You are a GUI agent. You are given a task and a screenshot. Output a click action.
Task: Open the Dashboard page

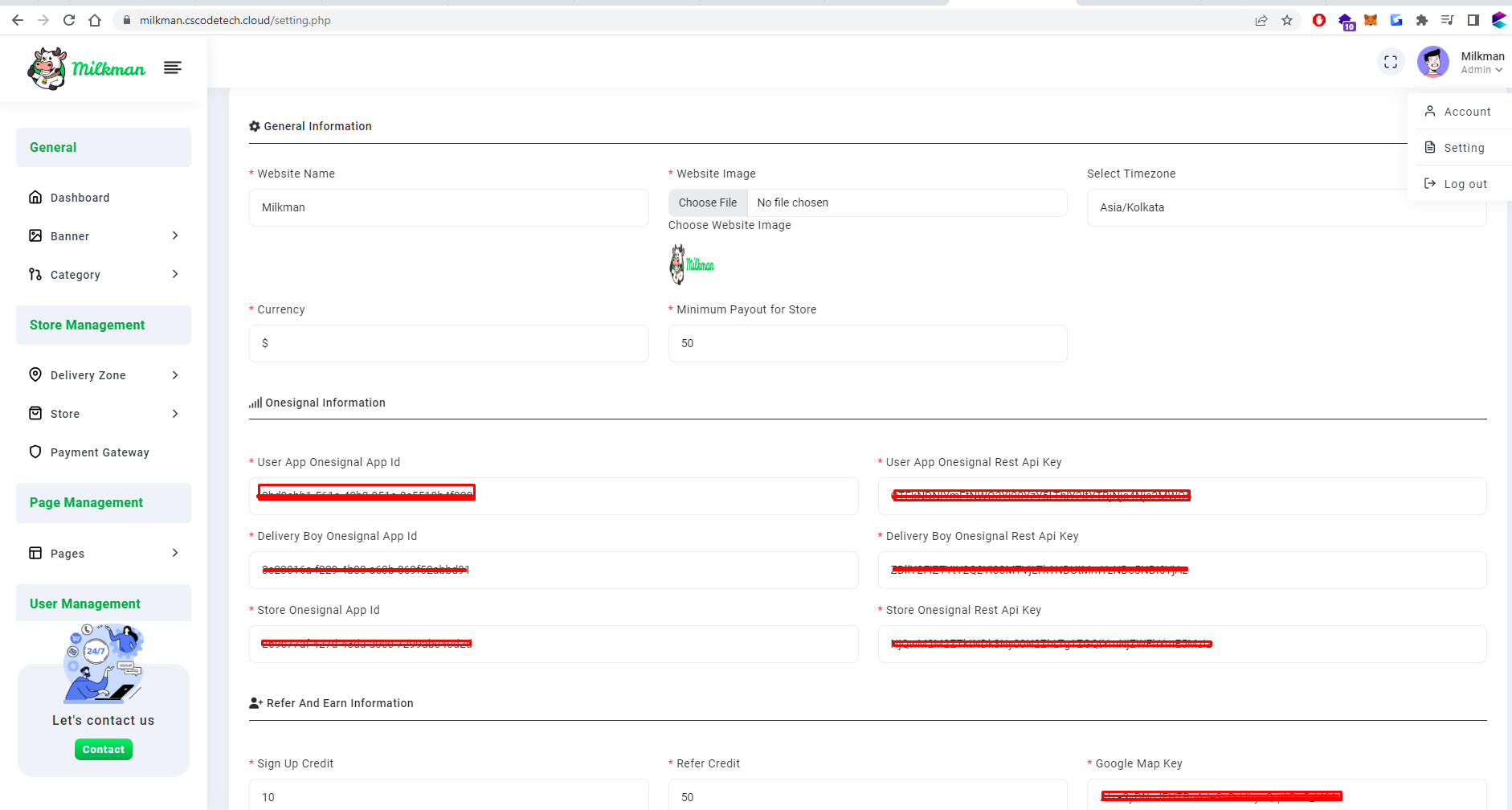pos(80,198)
